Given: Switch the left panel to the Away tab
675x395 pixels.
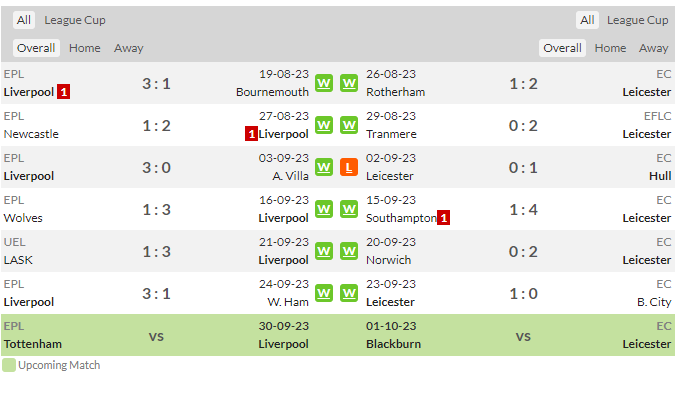Looking at the screenshot, I should (x=128, y=48).
